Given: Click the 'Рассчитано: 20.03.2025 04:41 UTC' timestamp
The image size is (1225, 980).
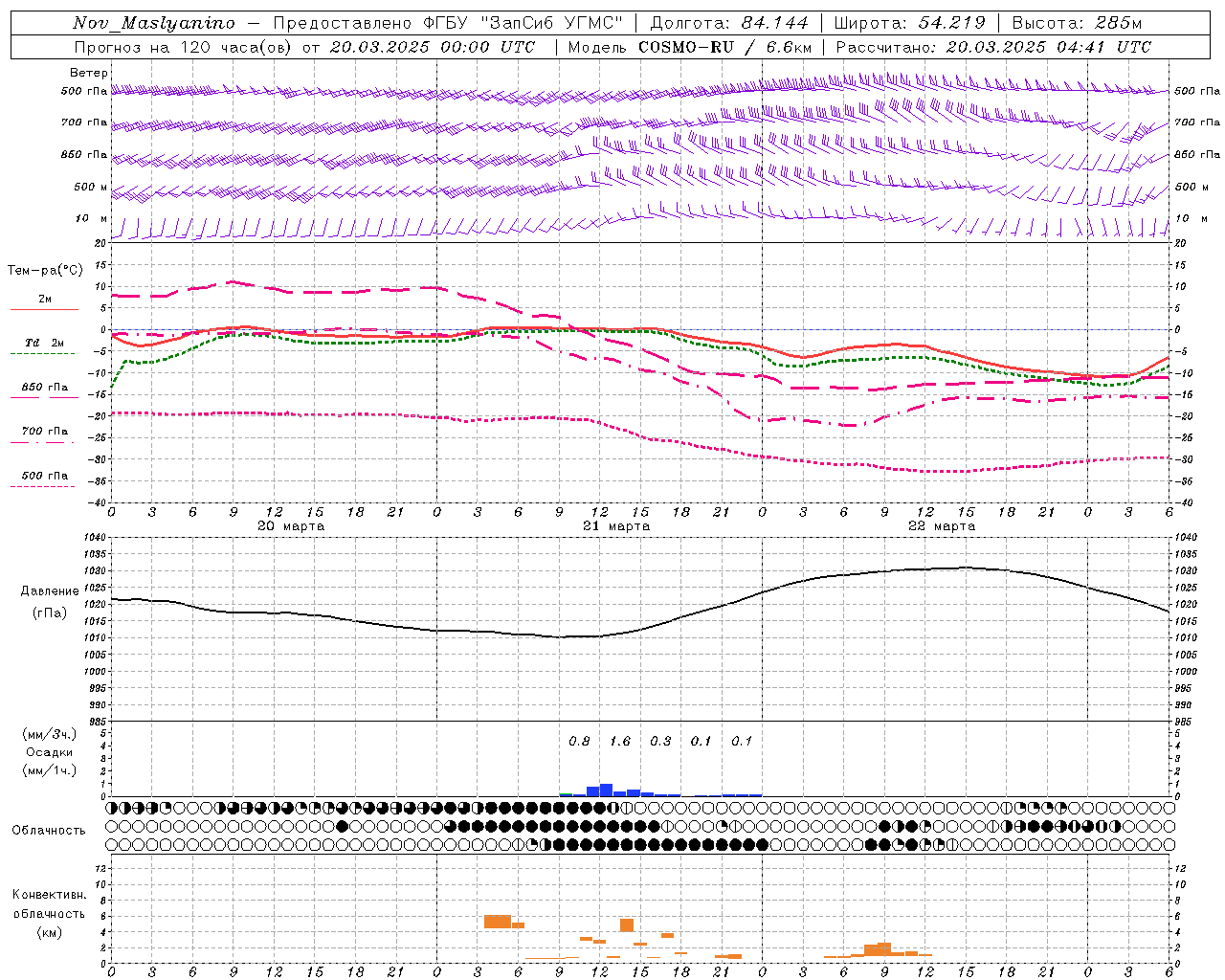Looking at the screenshot, I should [x=993, y=47].
